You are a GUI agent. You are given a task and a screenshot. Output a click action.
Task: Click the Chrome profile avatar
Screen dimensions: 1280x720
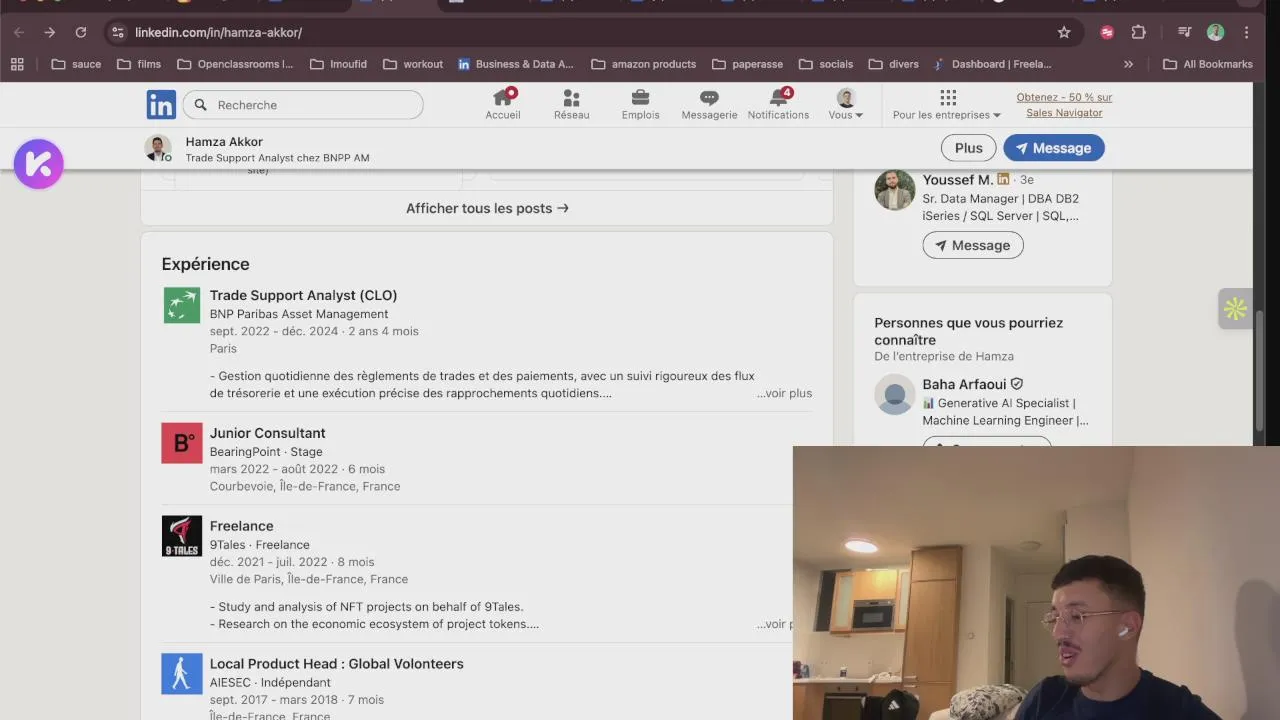[1215, 32]
